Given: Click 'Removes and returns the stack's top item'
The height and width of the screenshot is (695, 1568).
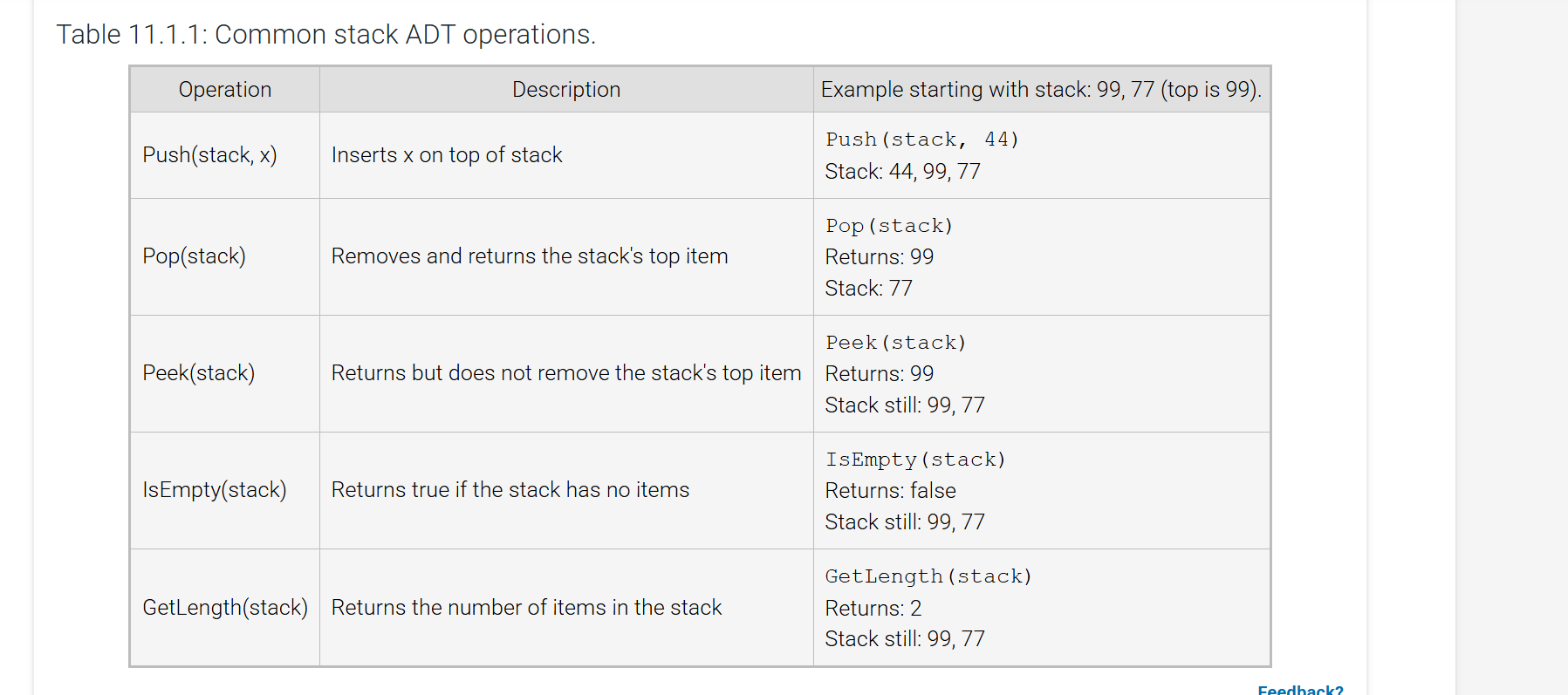Looking at the screenshot, I should tap(530, 256).
